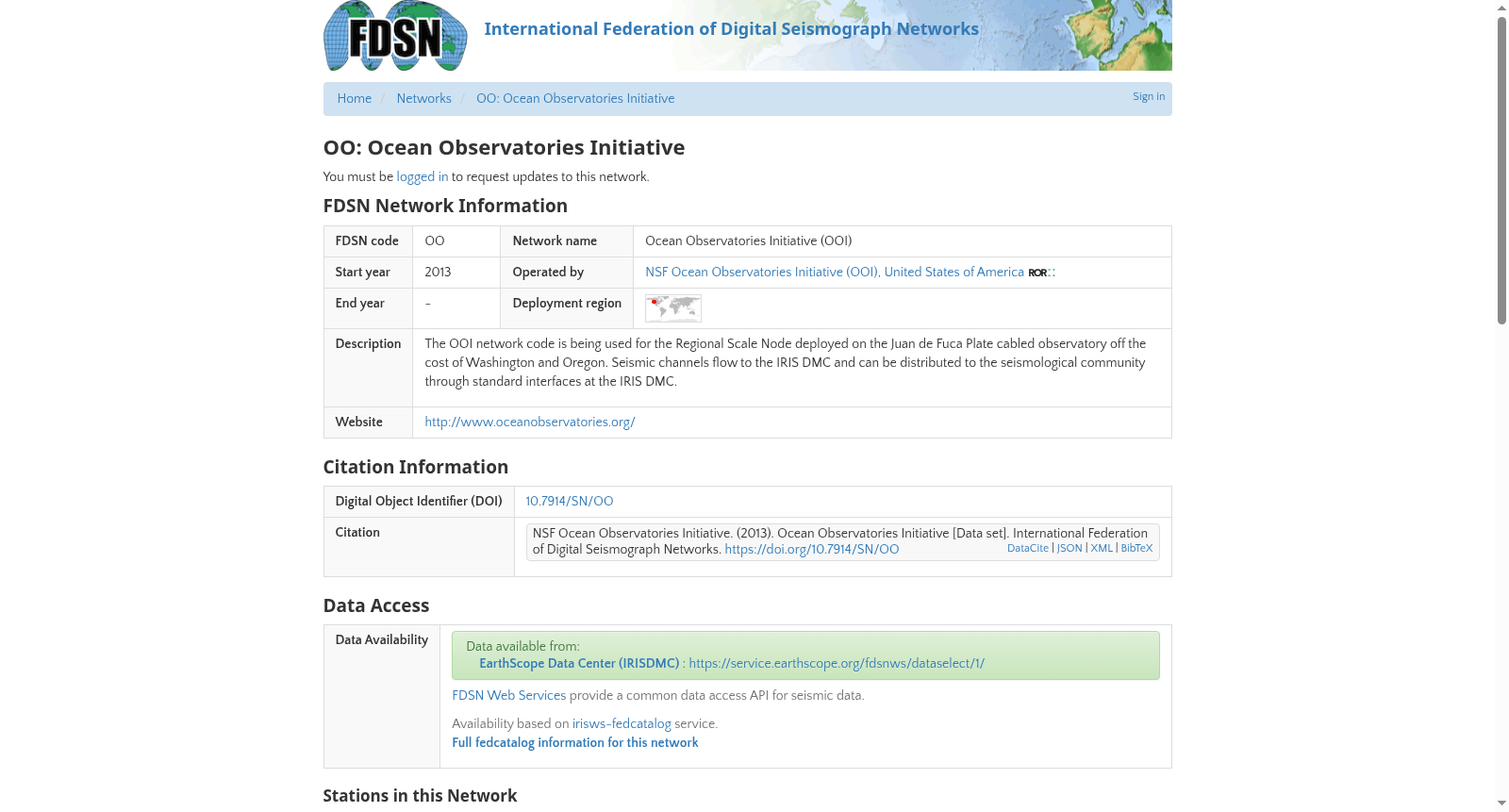Open Full fedcatalog information for this network

click(x=575, y=742)
